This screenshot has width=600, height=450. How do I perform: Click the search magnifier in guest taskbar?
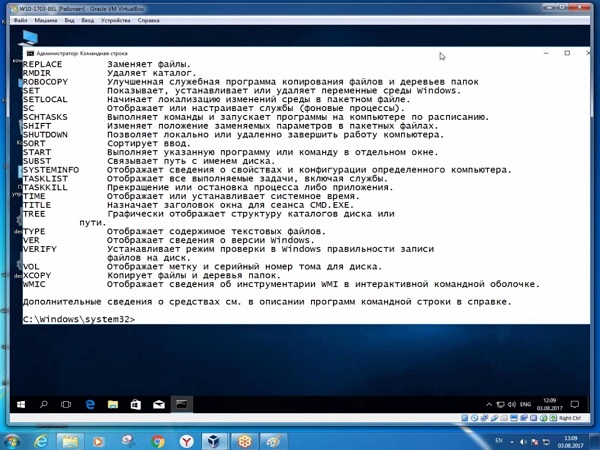pyautogui.click(x=44, y=405)
